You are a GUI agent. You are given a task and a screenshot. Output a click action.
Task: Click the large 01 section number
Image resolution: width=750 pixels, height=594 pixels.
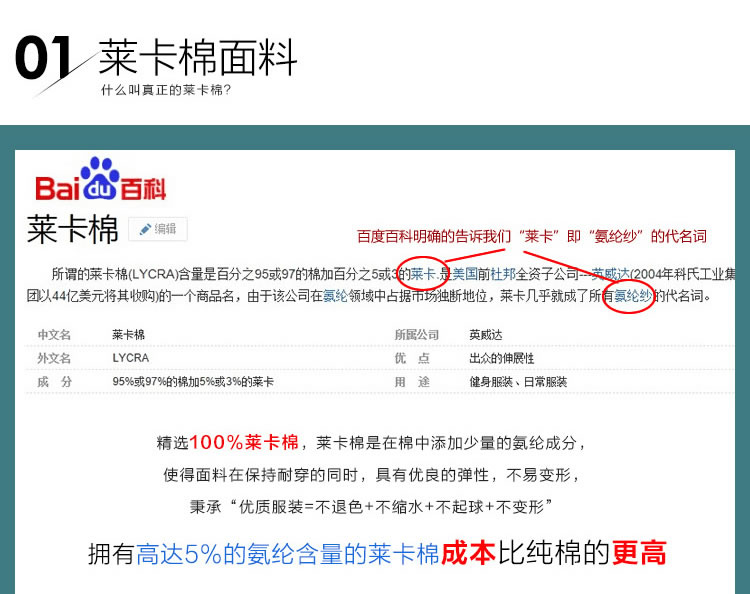point(43,57)
